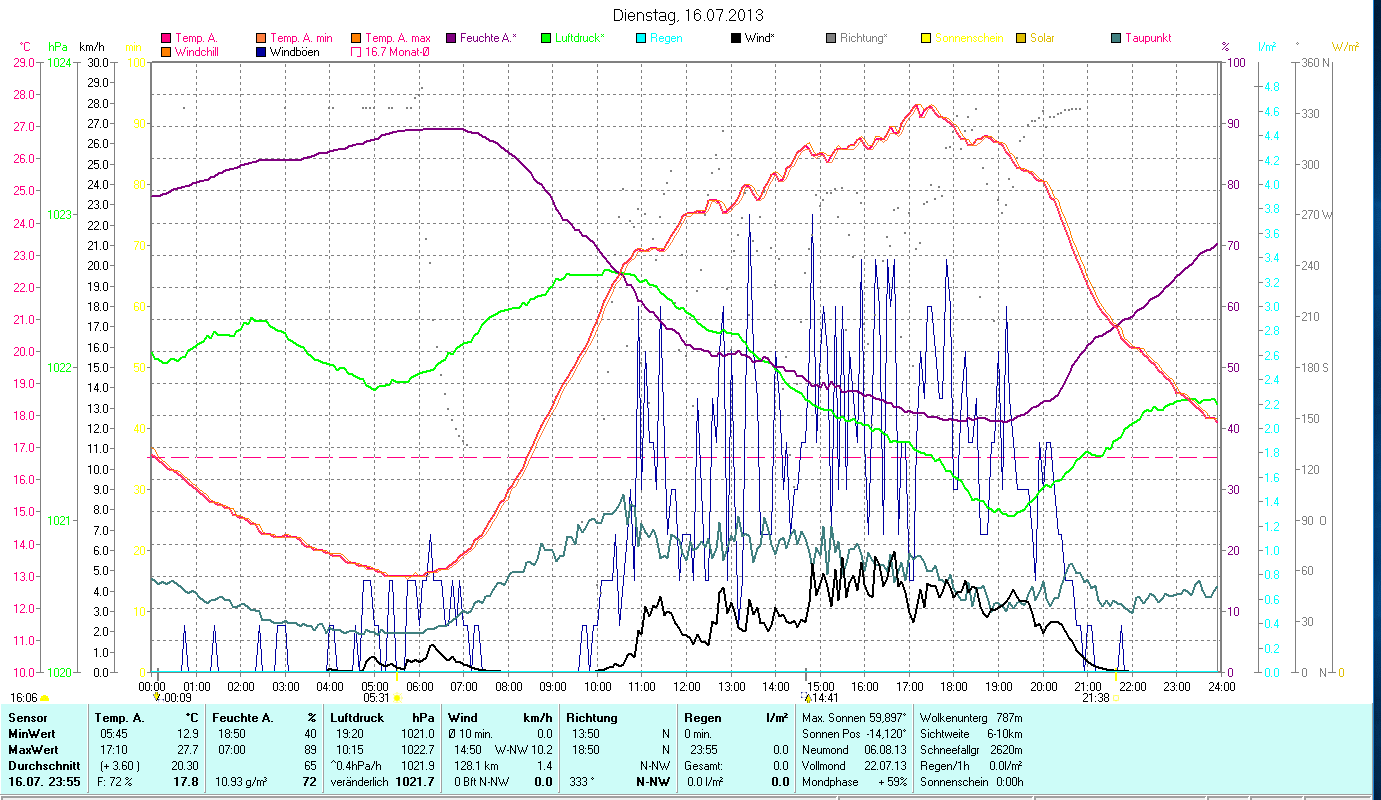
Task: Click the Luftdruck* green legend square
Action: click(546, 39)
